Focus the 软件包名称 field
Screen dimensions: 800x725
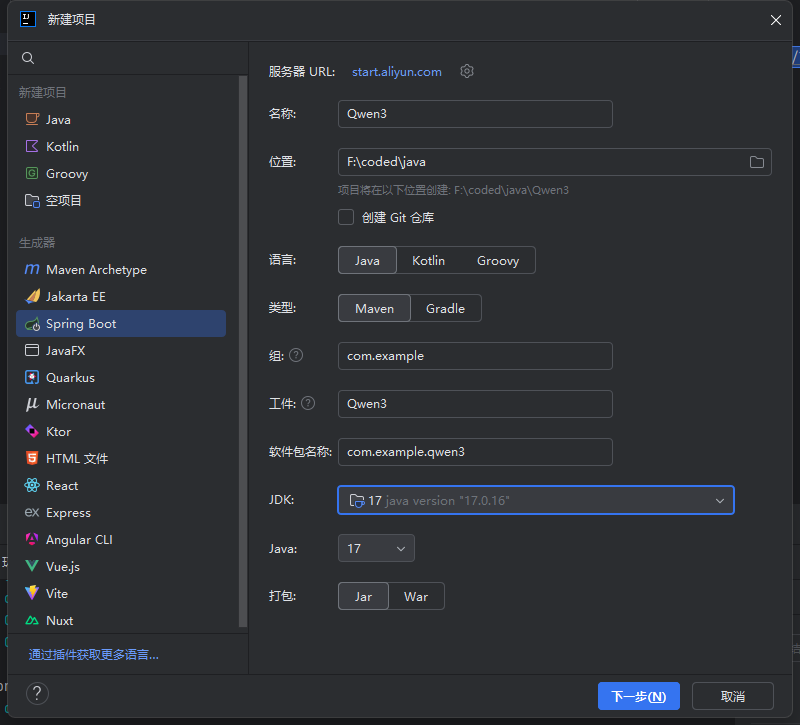[475, 452]
